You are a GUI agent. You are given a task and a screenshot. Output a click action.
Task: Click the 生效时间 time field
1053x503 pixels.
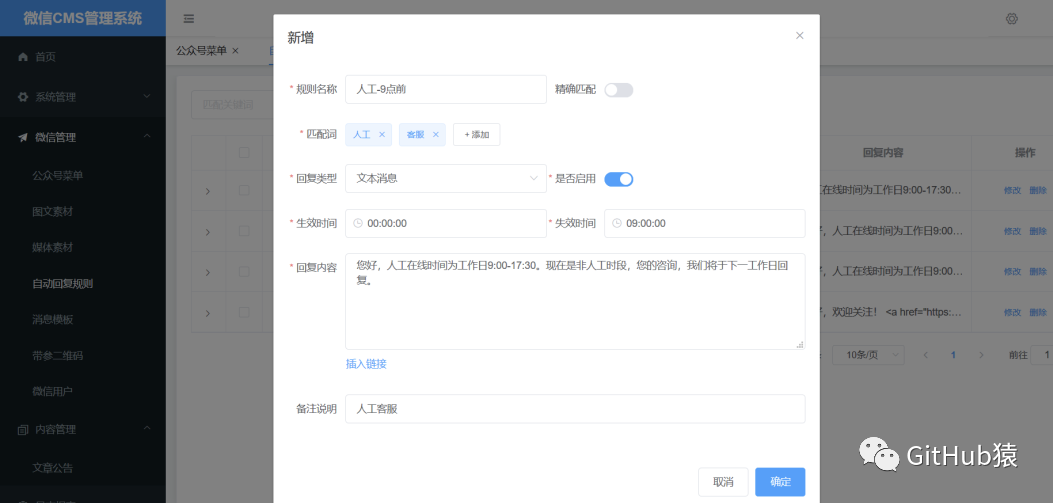(x=446, y=223)
